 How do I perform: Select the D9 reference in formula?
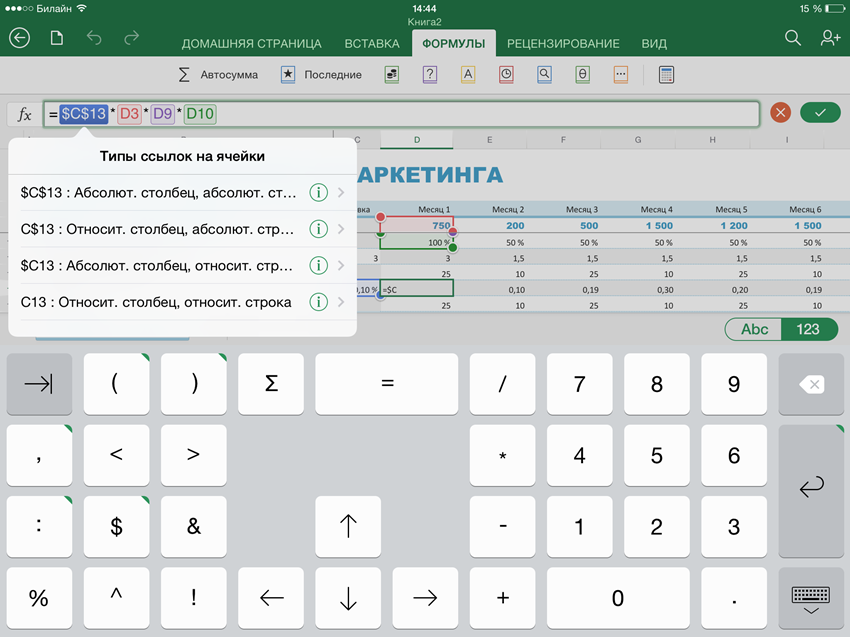163,114
